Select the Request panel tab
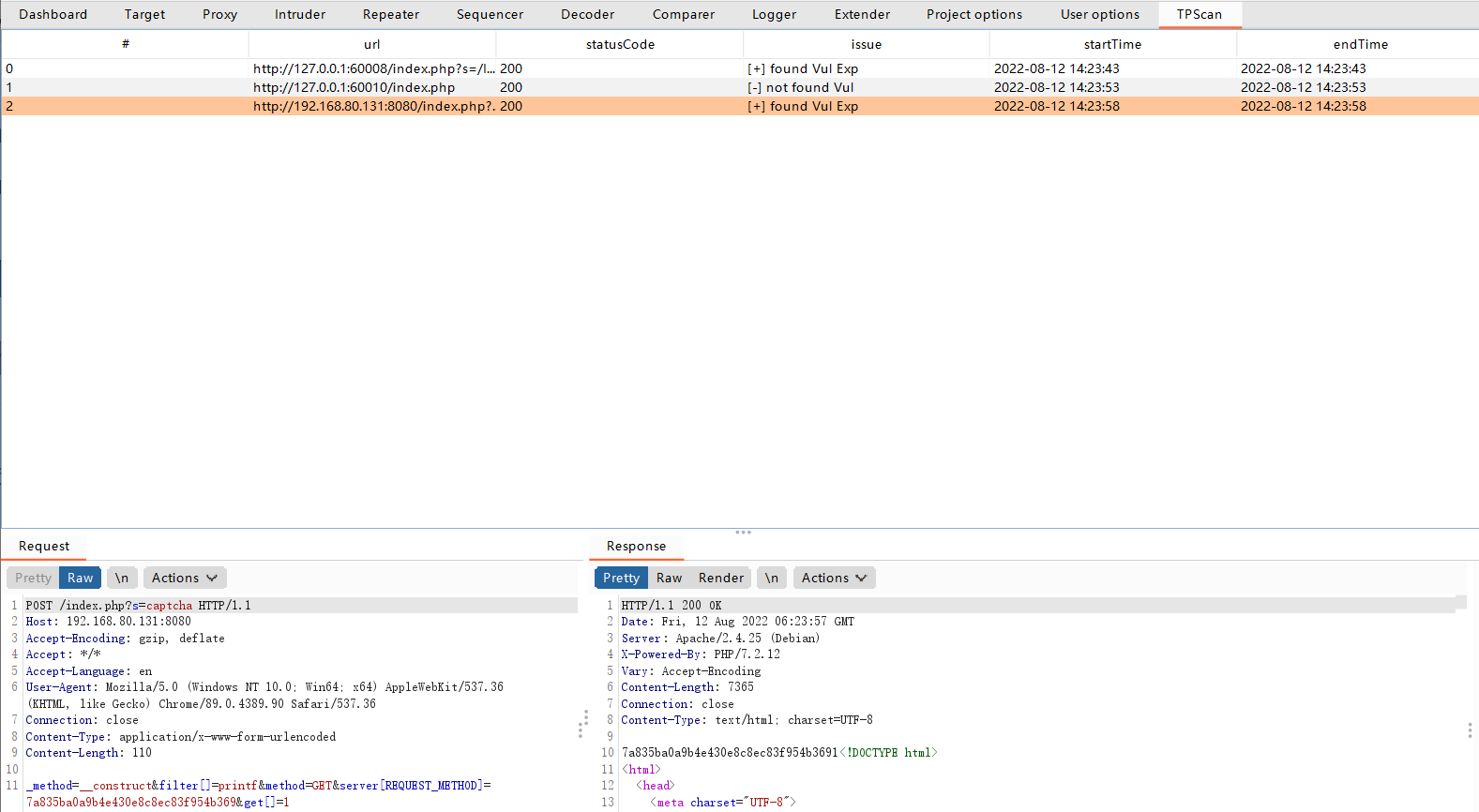 (44, 546)
